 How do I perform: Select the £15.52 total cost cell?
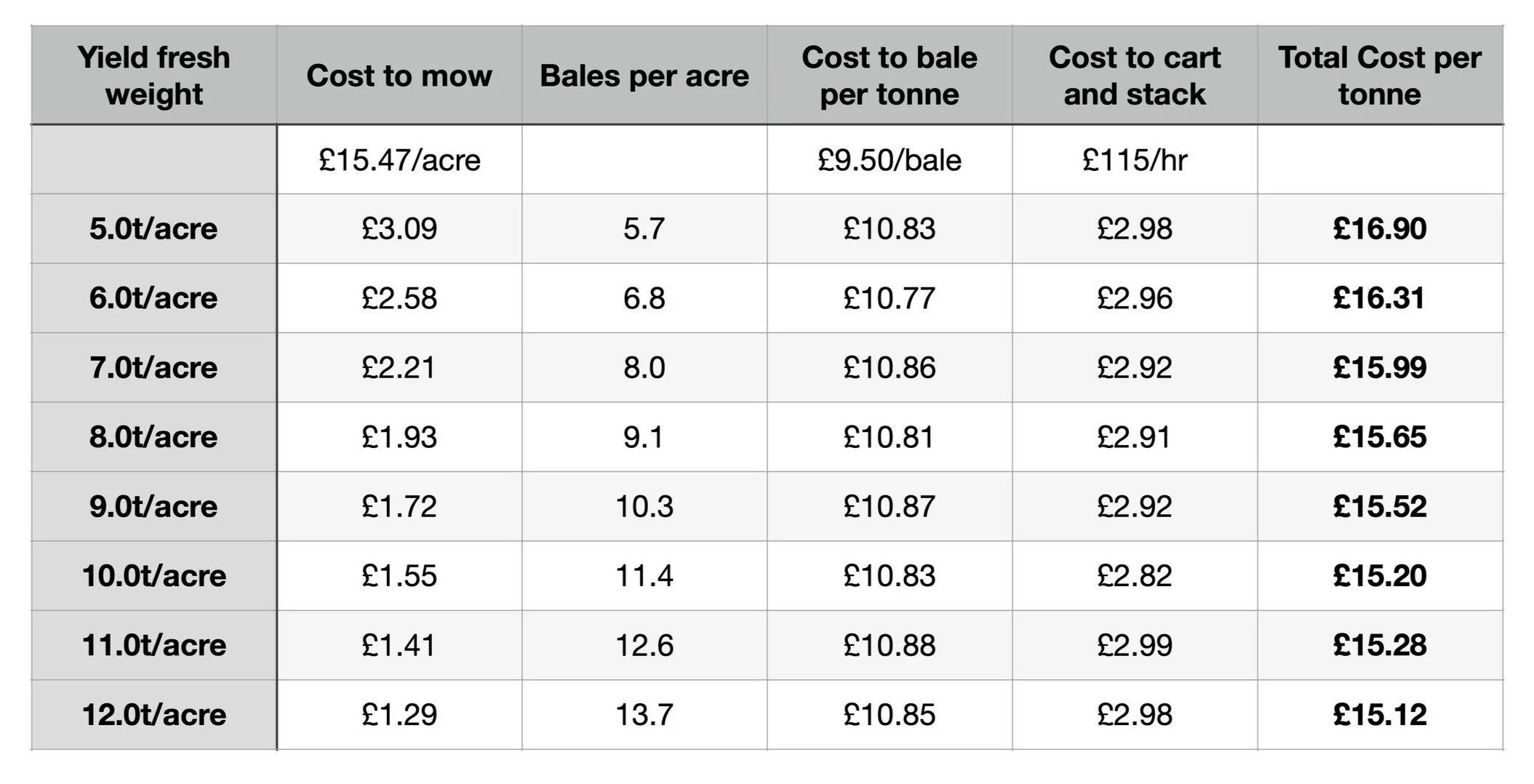(1379, 507)
